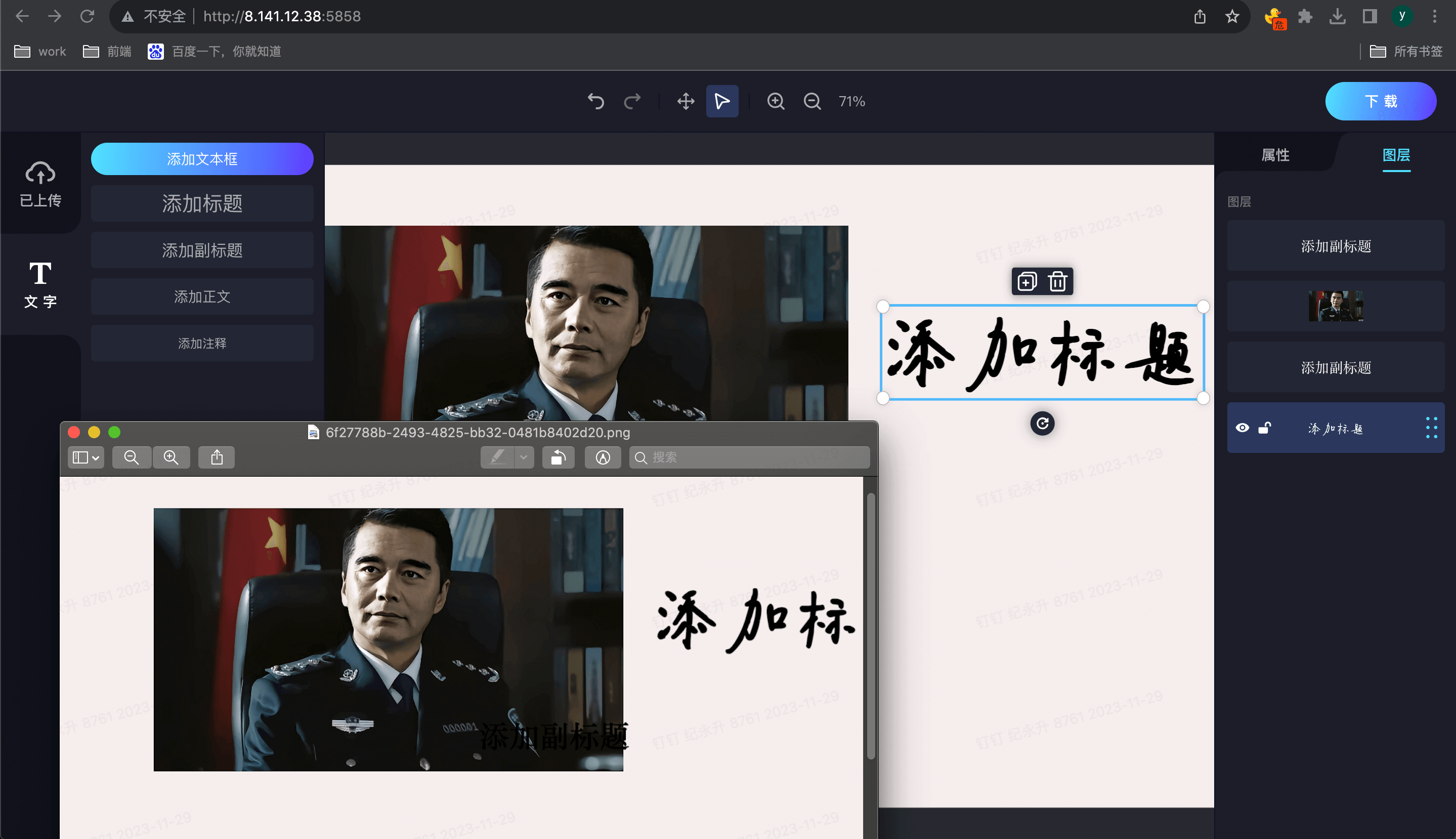Open the Preview sidebar view dropdown
1456x839 pixels.
point(86,457)
